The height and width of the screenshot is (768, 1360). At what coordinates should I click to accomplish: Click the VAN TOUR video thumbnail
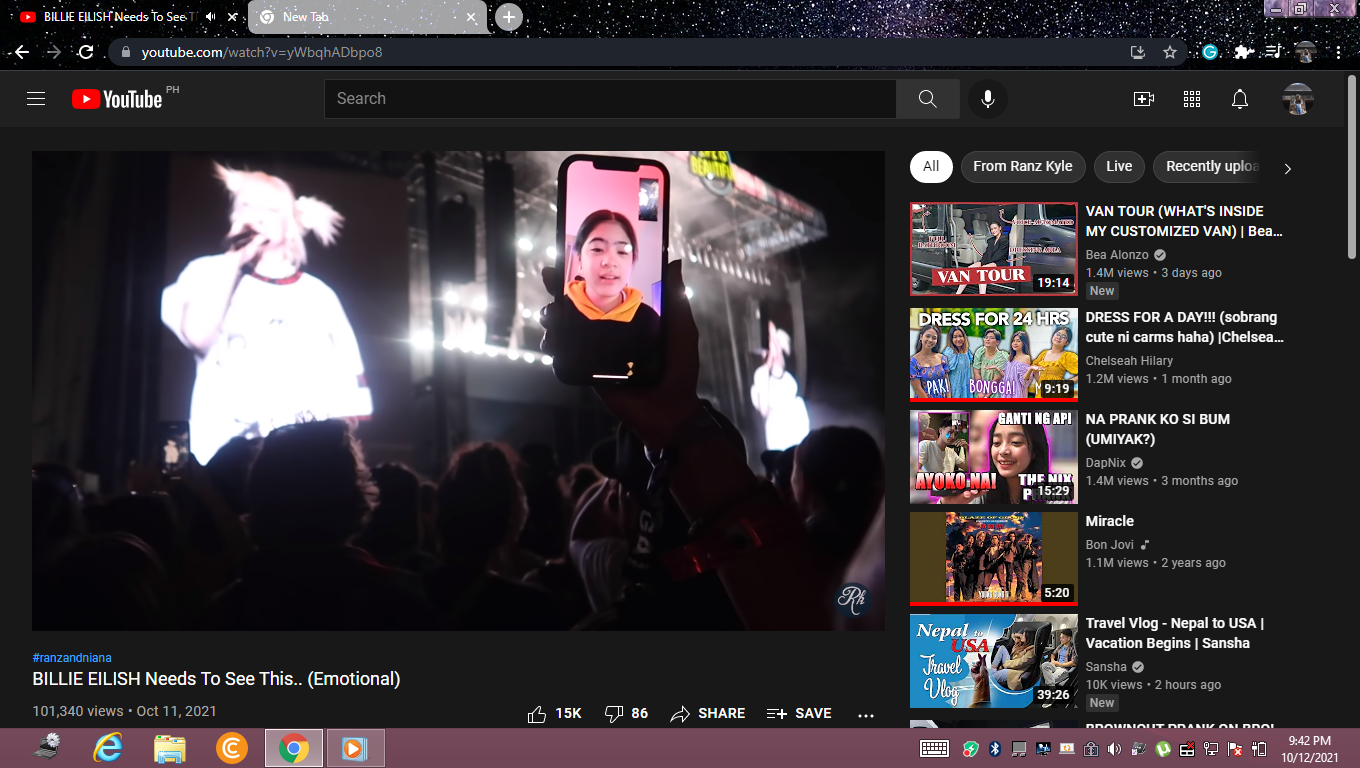(x=994, y=249)
